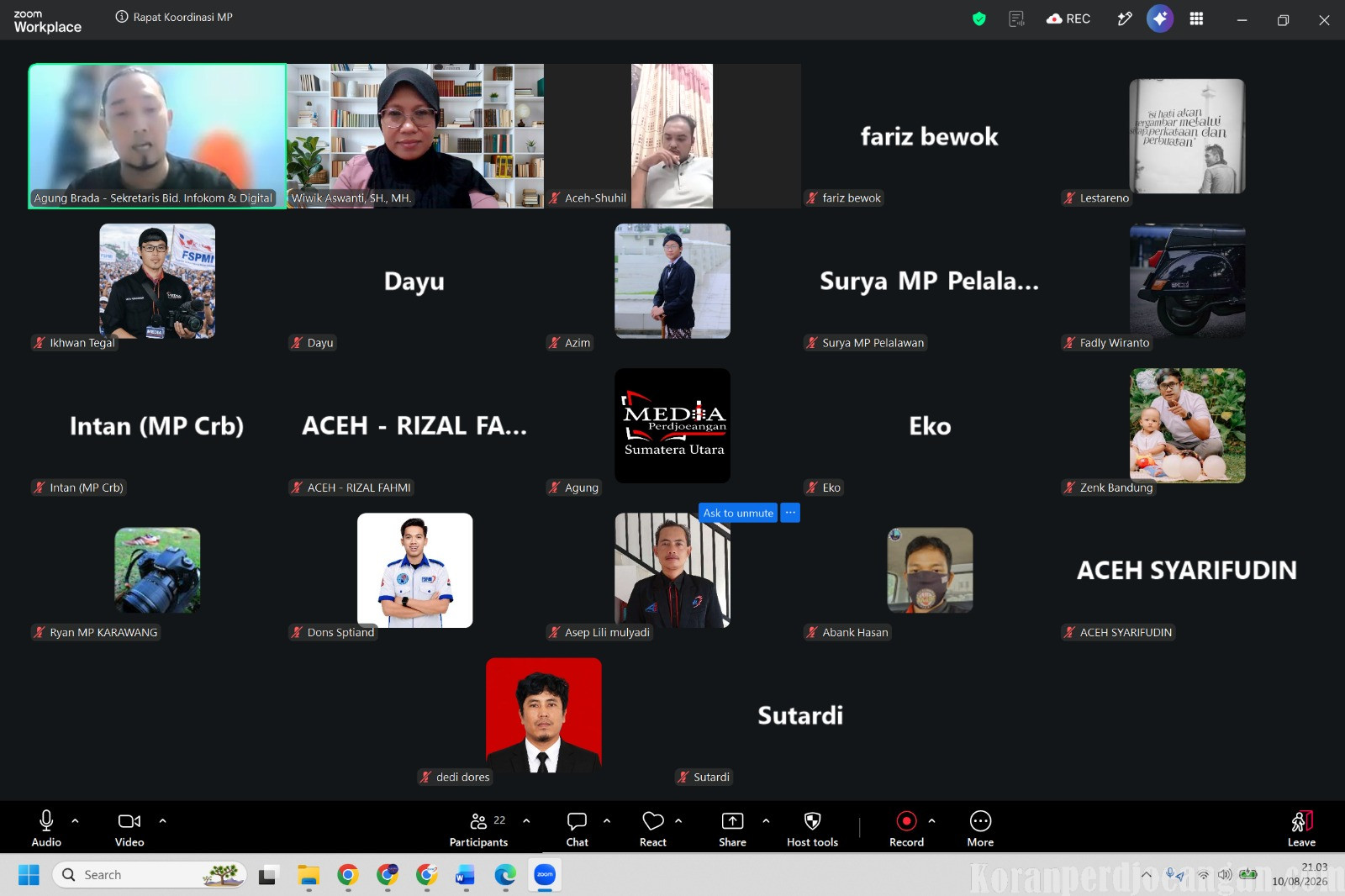The height and width of the screenshot is (896, 1345).
Task: Click the Media Perdjoeangan Sumatera Utara logo tile
Action: tap(672, 425)
